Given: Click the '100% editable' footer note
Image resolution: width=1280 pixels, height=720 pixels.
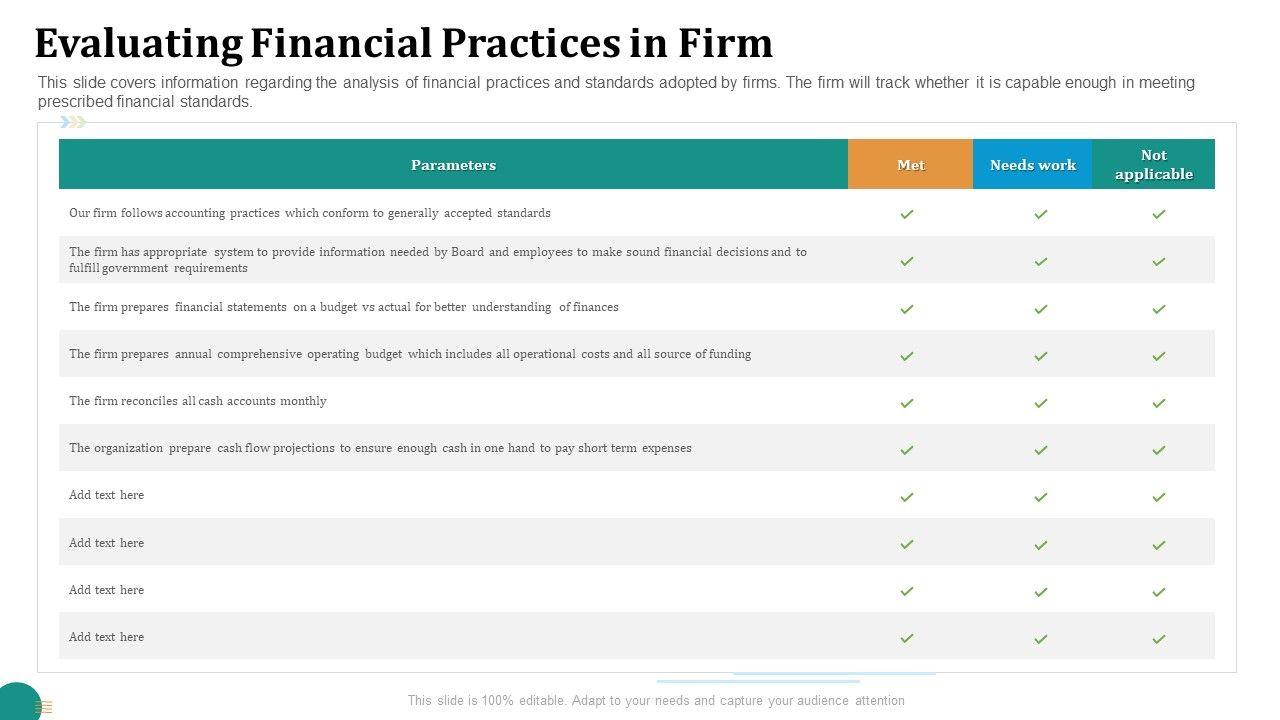Looking at the screenshot, I should coord(655,701).
